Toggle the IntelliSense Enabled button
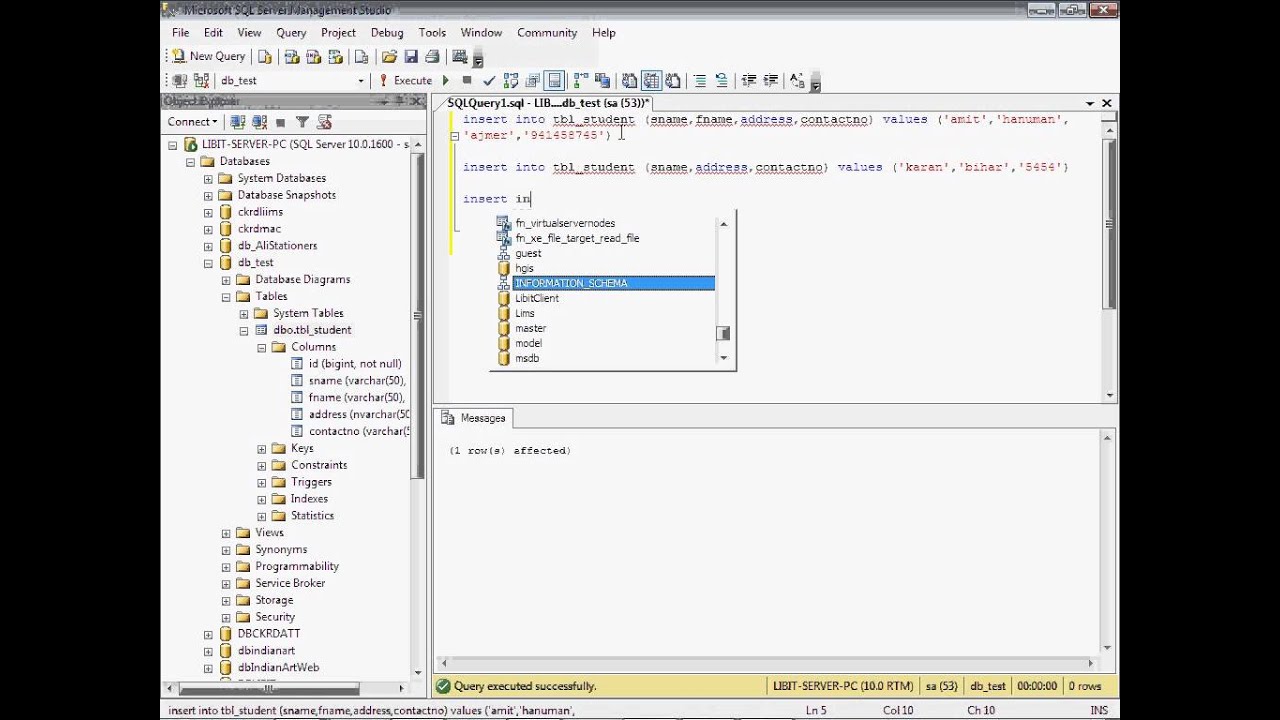This screenshot has width=1280, height=720. click(x=554, y=80)
